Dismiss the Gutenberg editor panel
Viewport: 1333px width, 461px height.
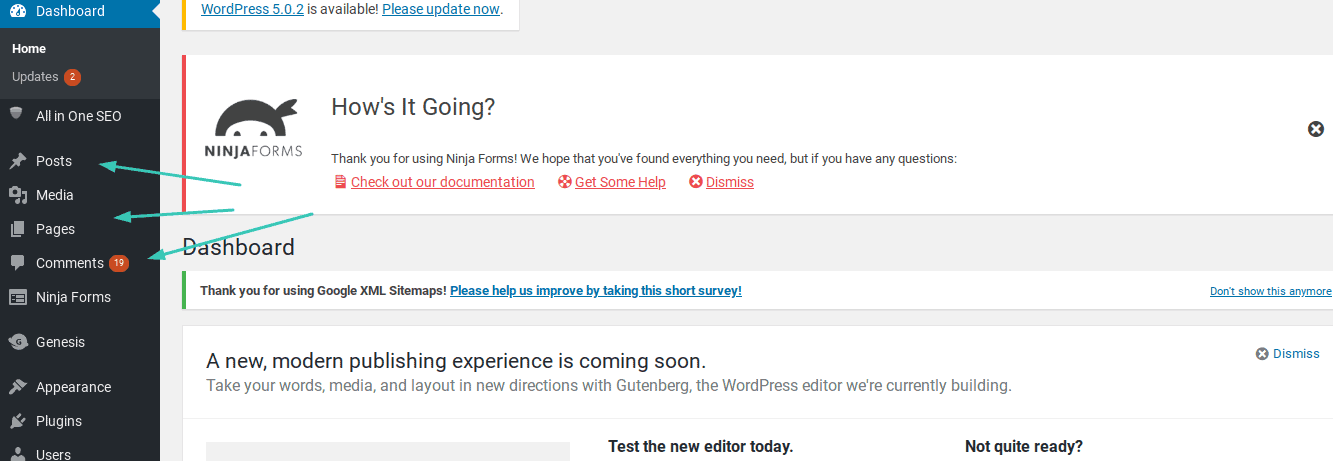point(1288,354)
